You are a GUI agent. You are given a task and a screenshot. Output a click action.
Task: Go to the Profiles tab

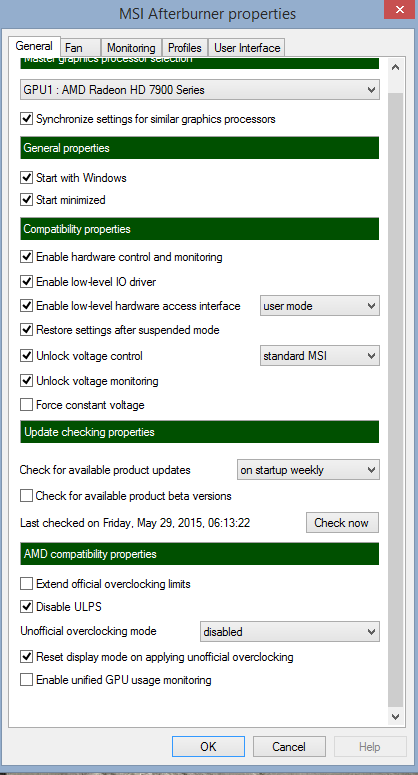click(x=185, y=48)
